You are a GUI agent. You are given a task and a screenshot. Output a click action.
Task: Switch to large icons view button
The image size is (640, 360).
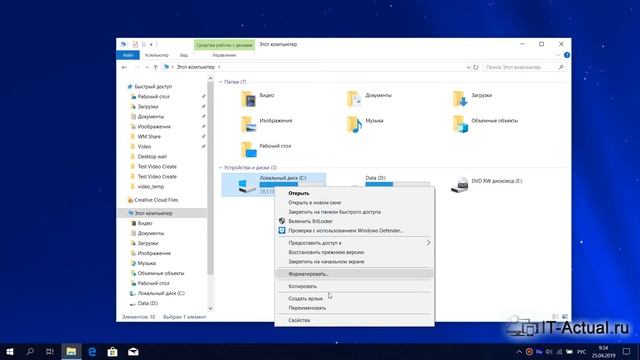pos(565,317)
